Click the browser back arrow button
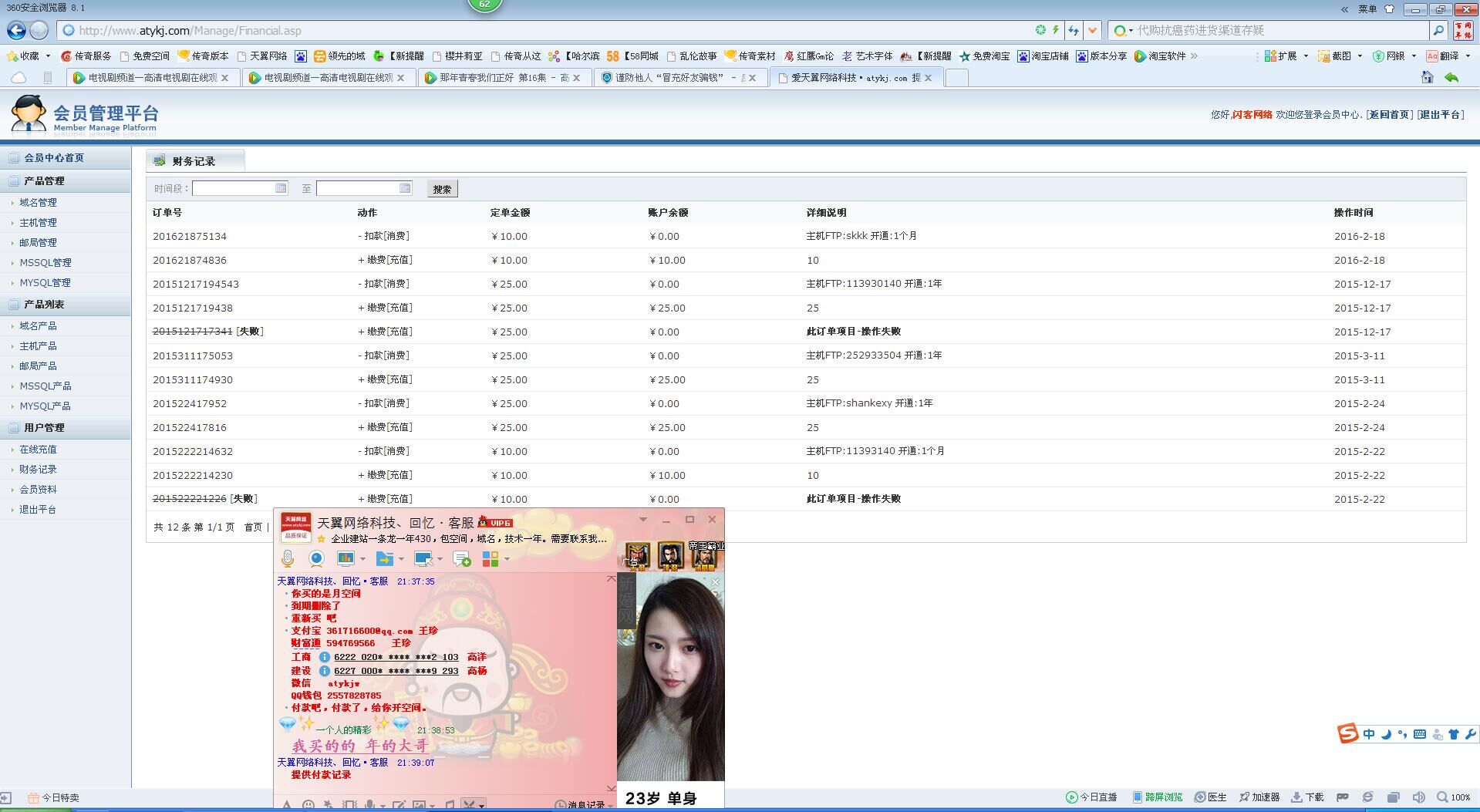Viewport: 1480px width, 812px height. click(x=16, y=30)
